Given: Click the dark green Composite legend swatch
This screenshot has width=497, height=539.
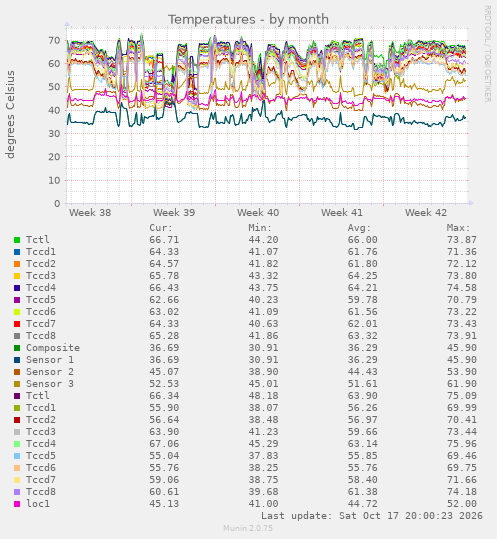Looking at the screenshot, I should pyautogui.click(x=17, y=348).
